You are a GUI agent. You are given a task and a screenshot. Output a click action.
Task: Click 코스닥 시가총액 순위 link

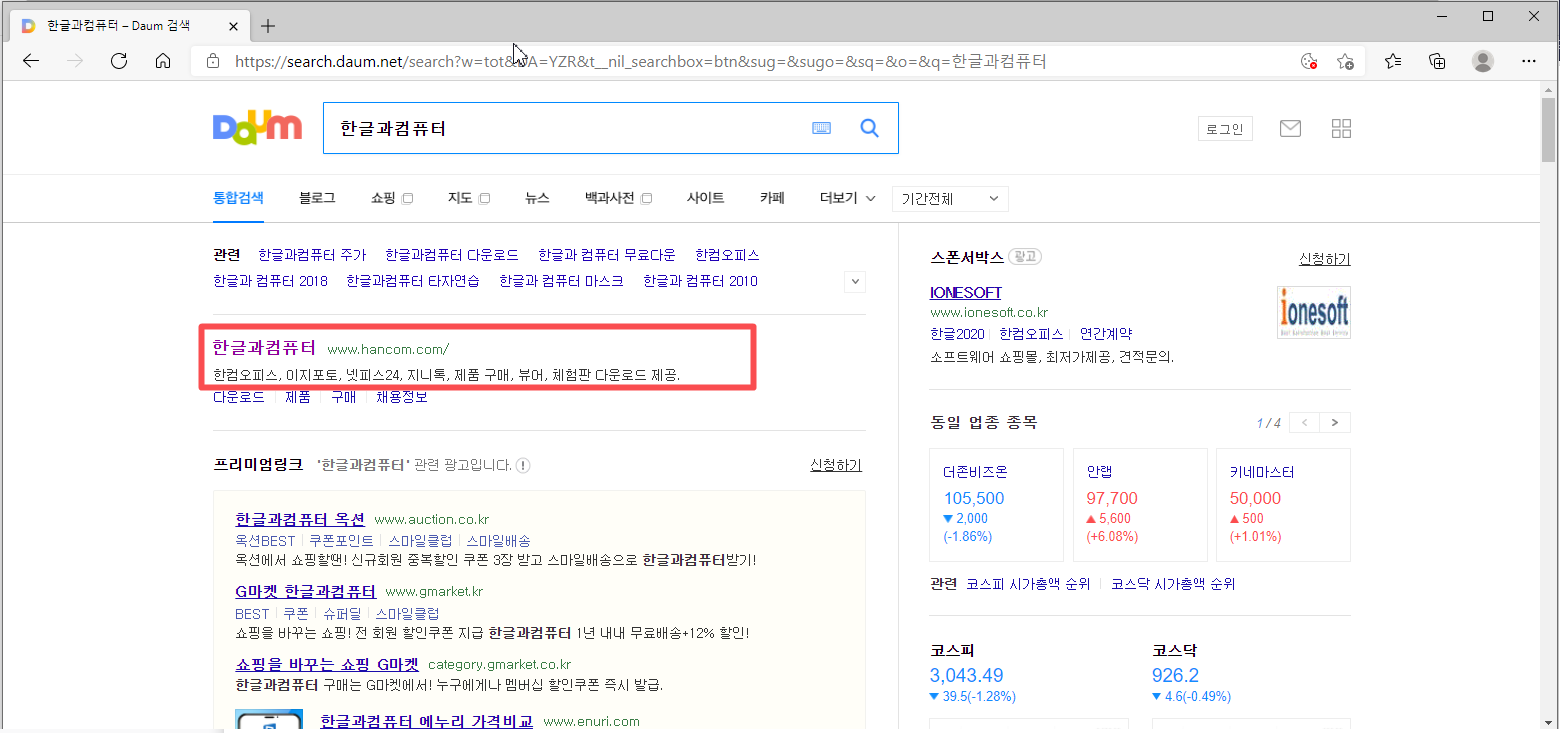pyautogui.click(x=1173, y=584)
